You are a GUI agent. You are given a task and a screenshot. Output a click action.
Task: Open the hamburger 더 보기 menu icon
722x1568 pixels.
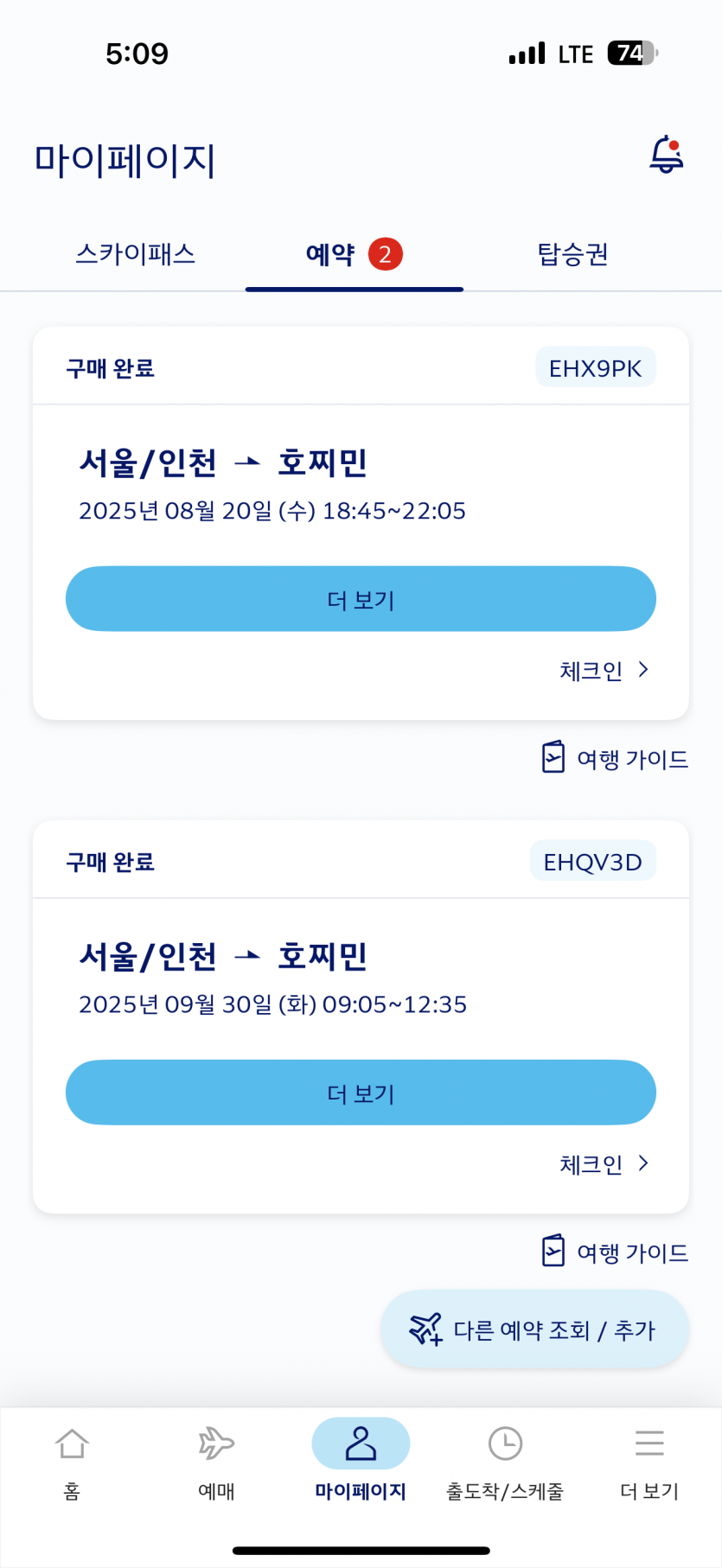click(649, 1444)
